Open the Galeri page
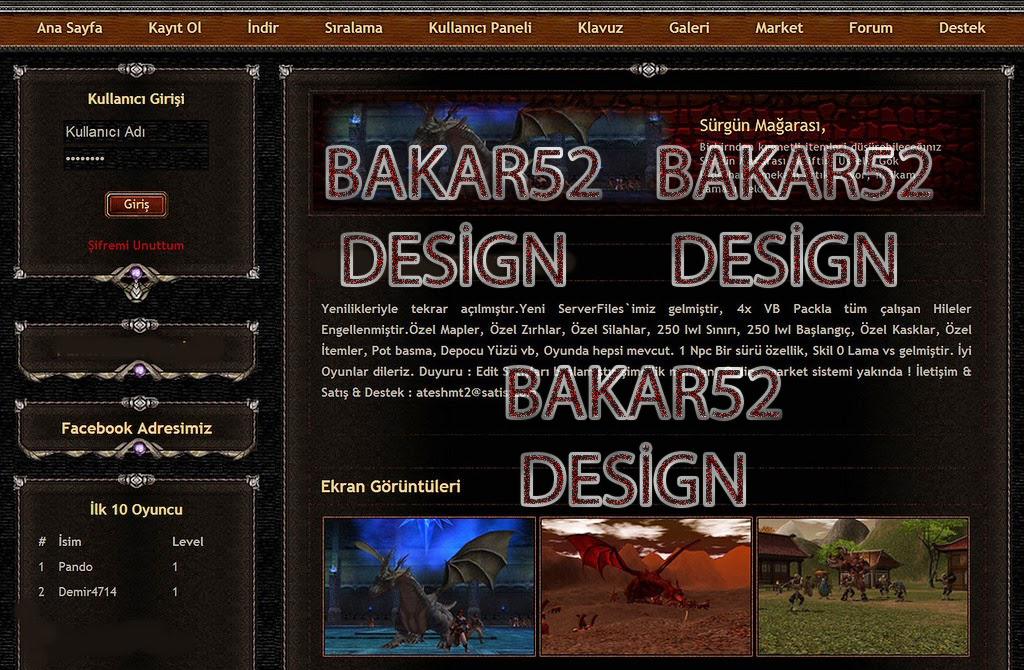 pos(689,28)
